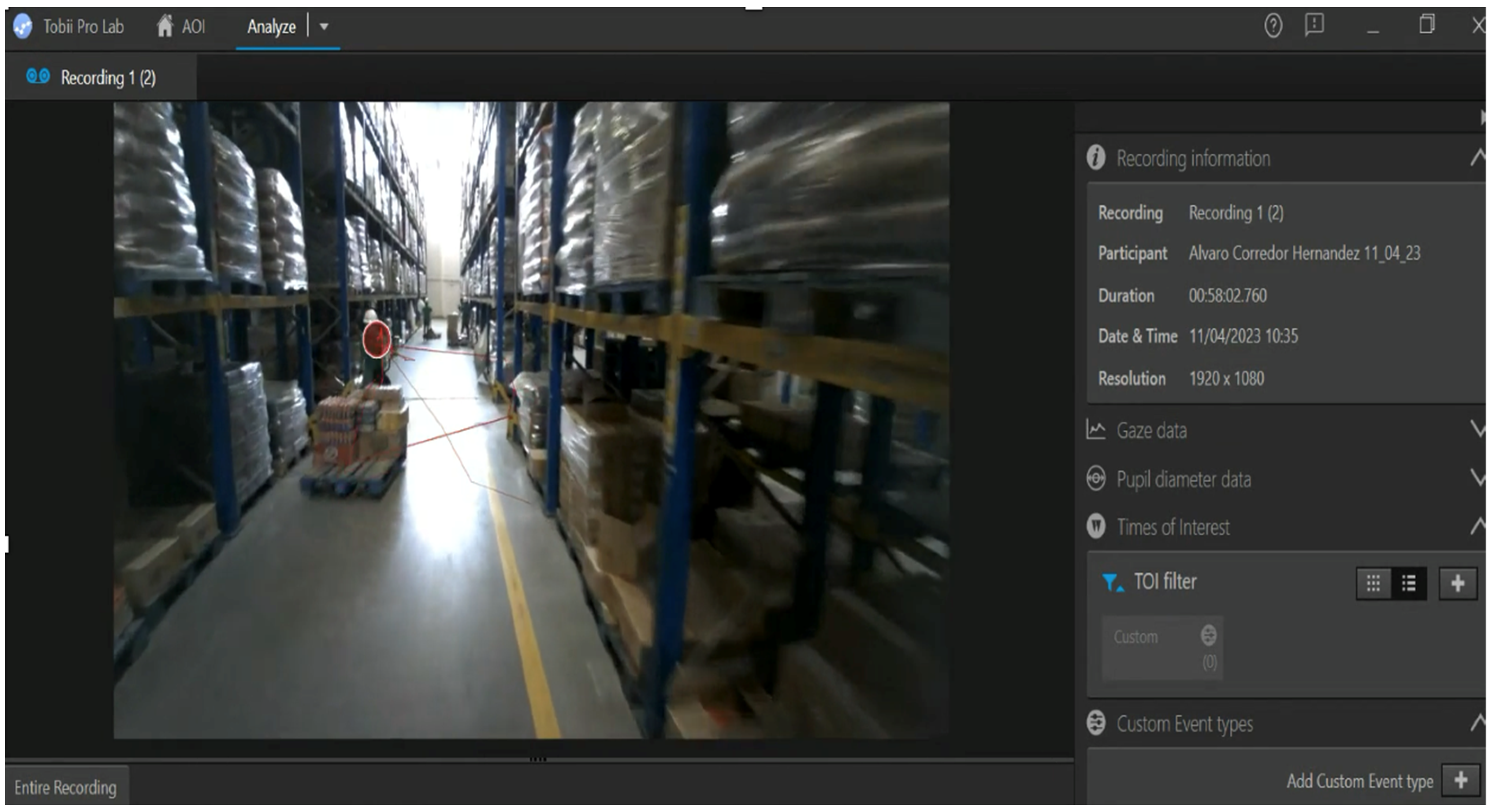Click Add Custom Event type plus button
1490x812 pixels.
1460,780
